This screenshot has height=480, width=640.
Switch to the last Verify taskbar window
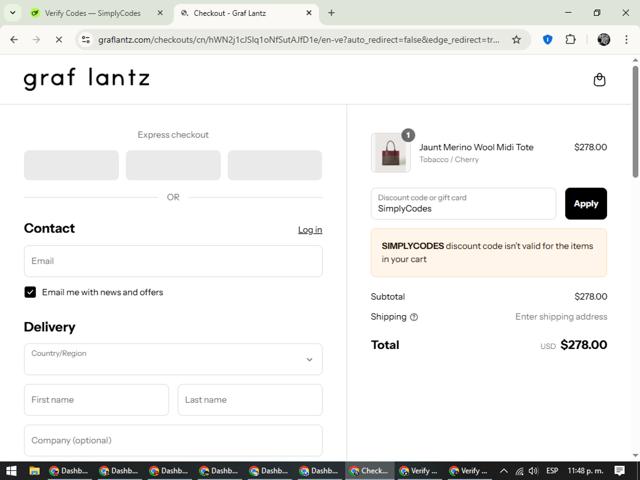[x=469, y=471]
